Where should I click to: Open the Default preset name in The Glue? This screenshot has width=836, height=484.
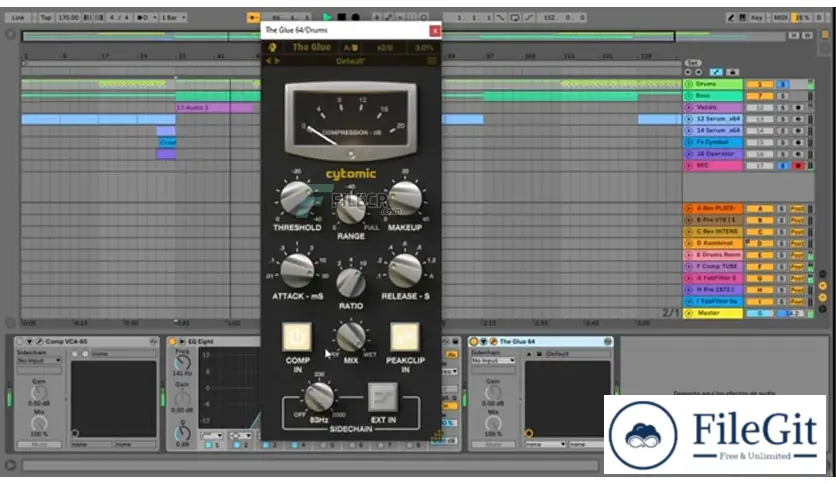[350, 61]
